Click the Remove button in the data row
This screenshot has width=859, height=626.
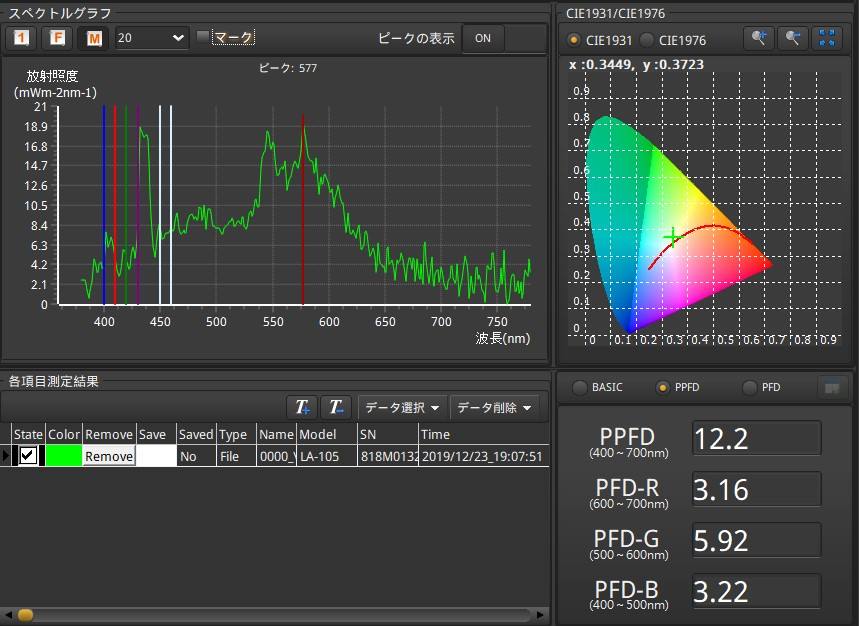click(x=108, y=456)
